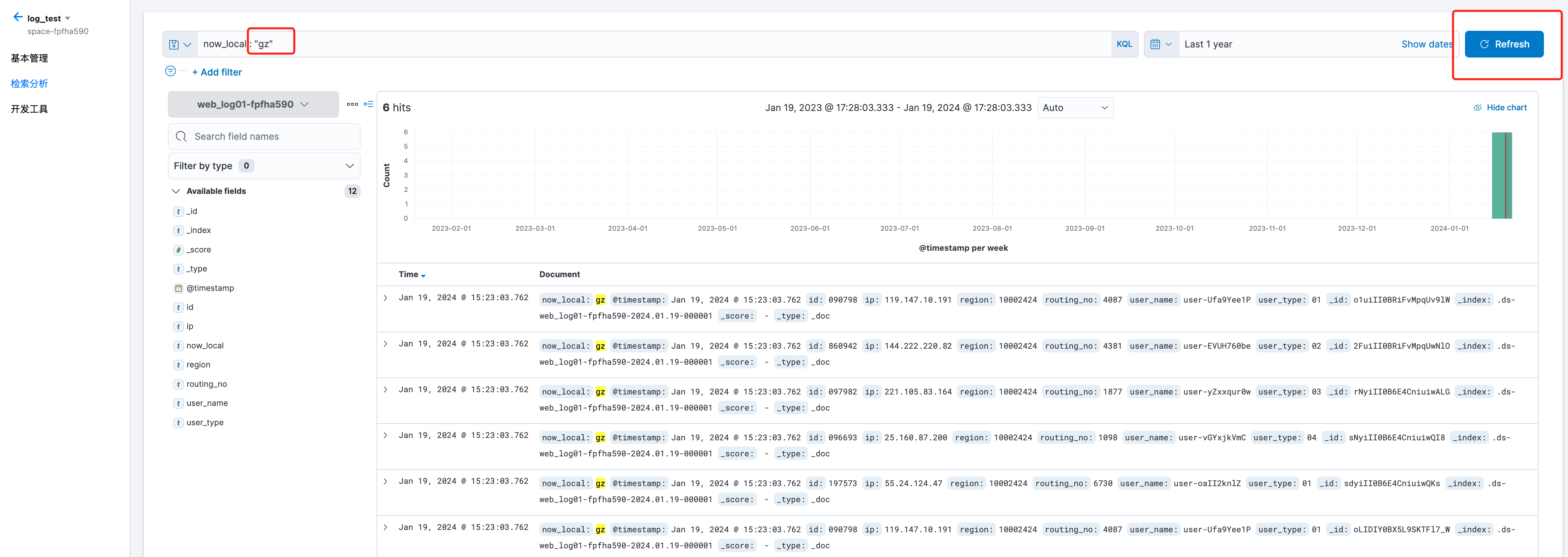Open the Auto interval dropdown

click(1074, 108)
